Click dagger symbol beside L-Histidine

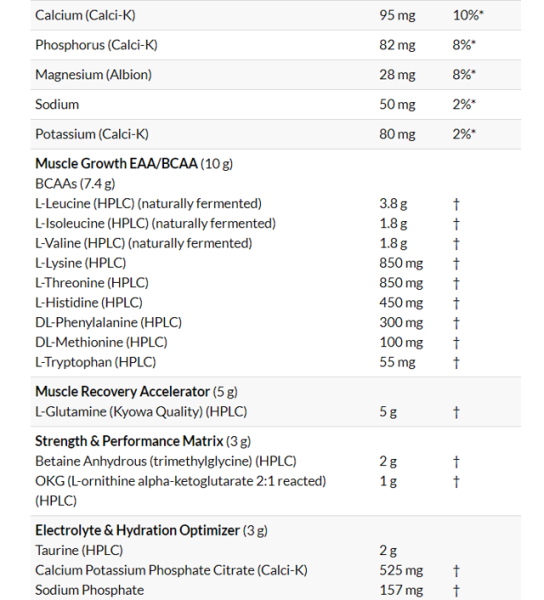click(x=456, y=303)
